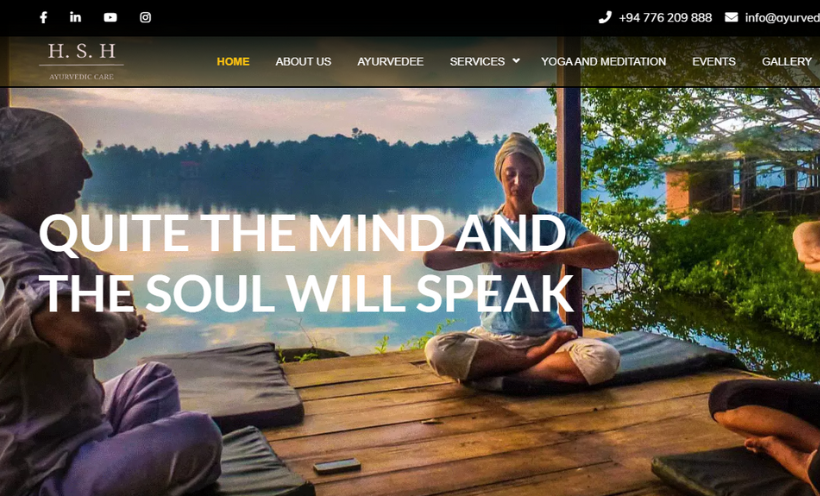
Task: Click the info@ayurved email address
Action: tap(782, 18)
